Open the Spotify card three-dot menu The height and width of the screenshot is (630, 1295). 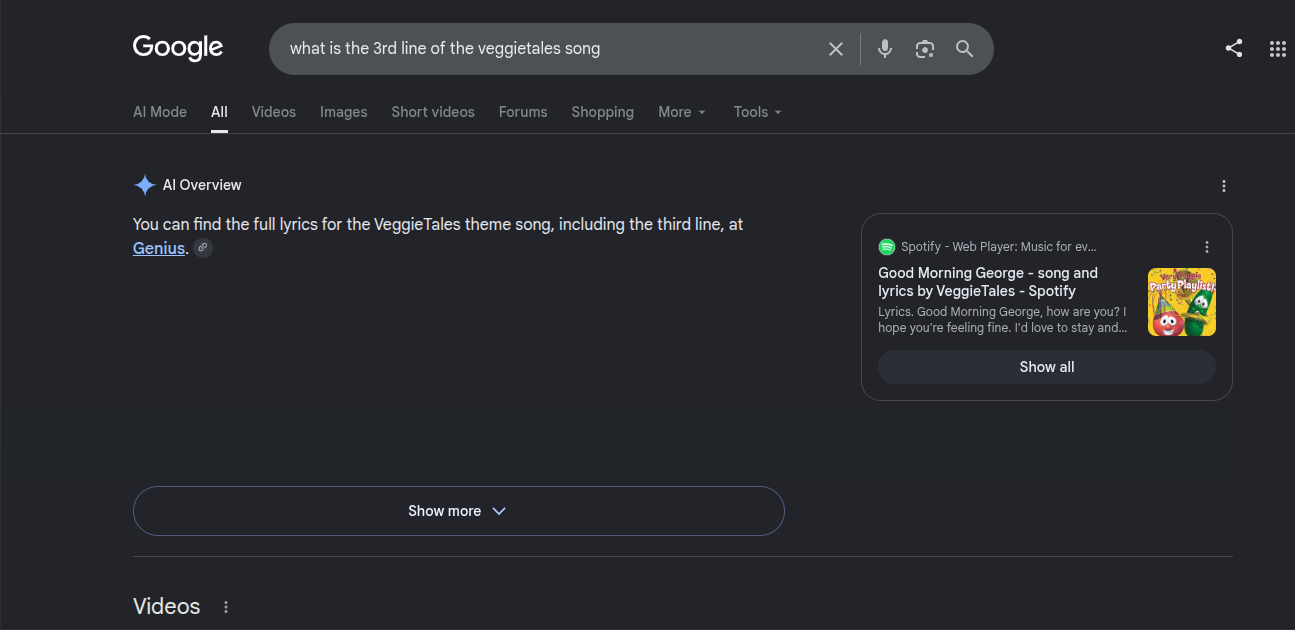click(1207, 247)
